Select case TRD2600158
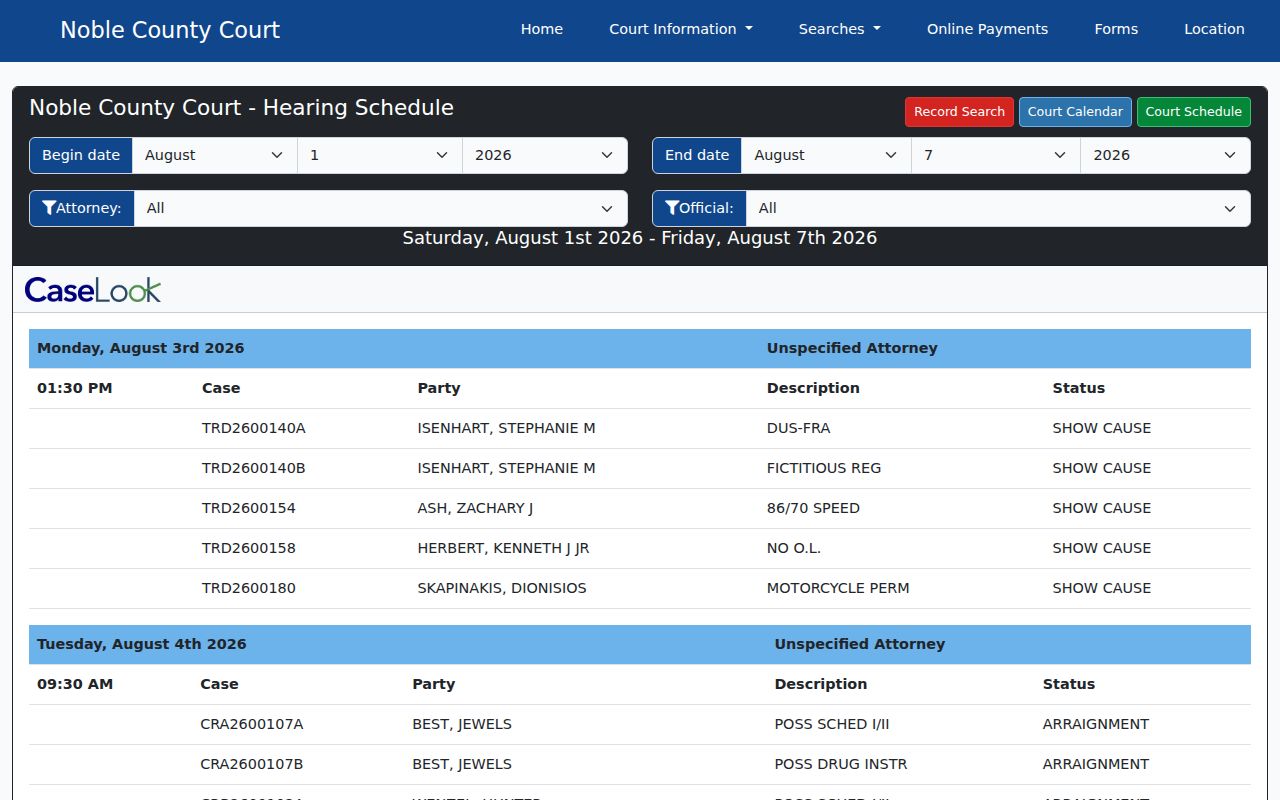The image size is (1280, 800). point(249,548)
